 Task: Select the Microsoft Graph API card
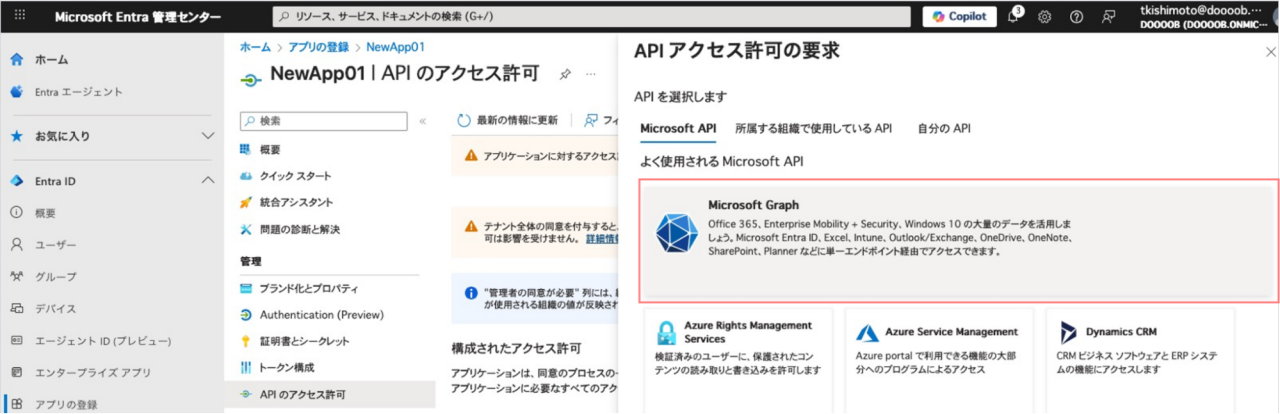click(x=958, y=241)
